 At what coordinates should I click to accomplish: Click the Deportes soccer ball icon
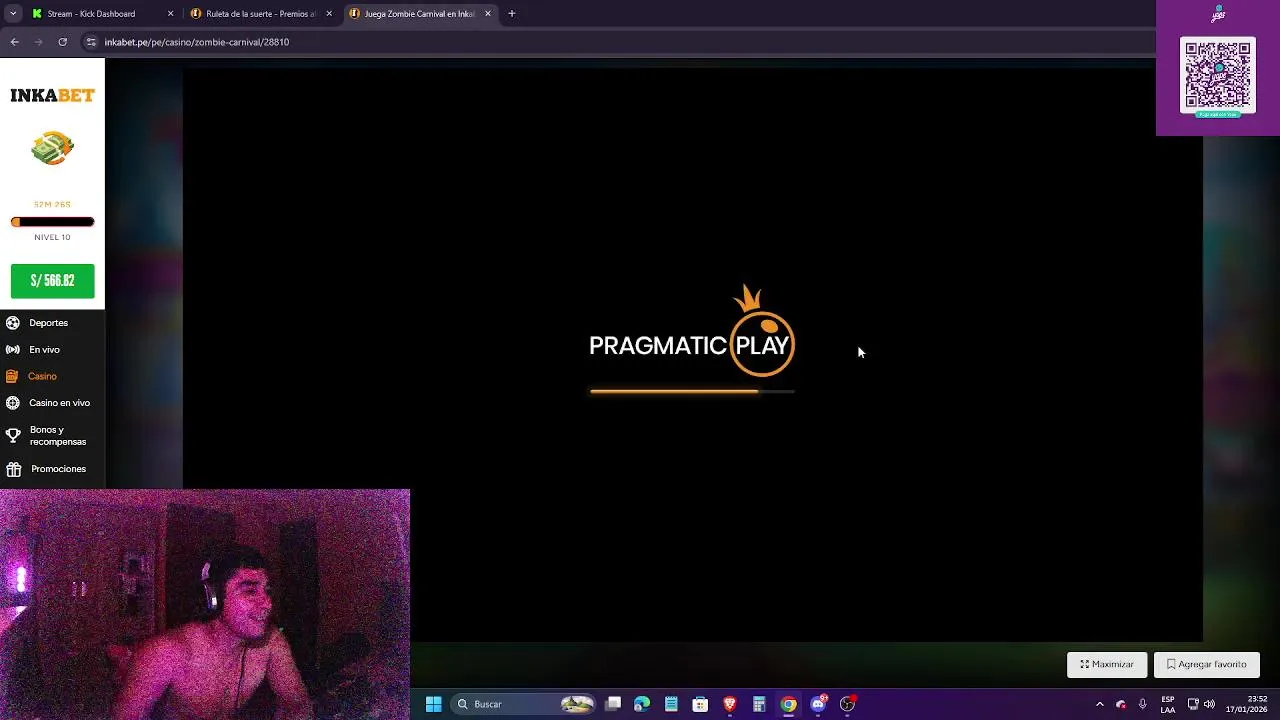(x=13, y=323)
